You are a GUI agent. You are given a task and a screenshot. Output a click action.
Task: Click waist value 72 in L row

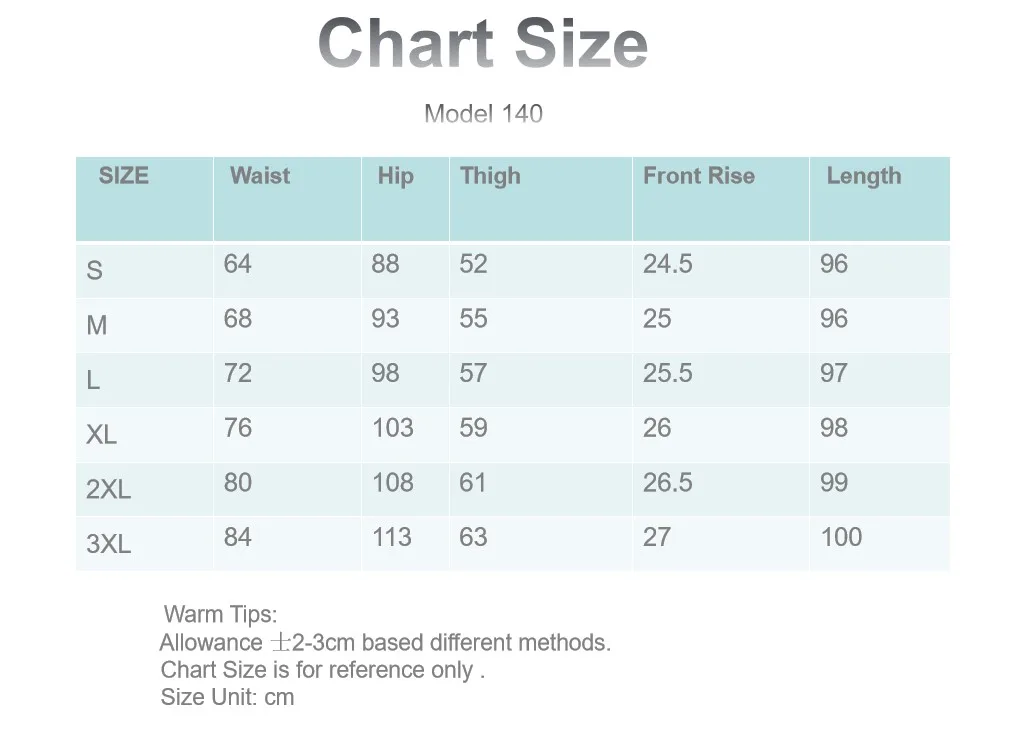tap(238, 373)
